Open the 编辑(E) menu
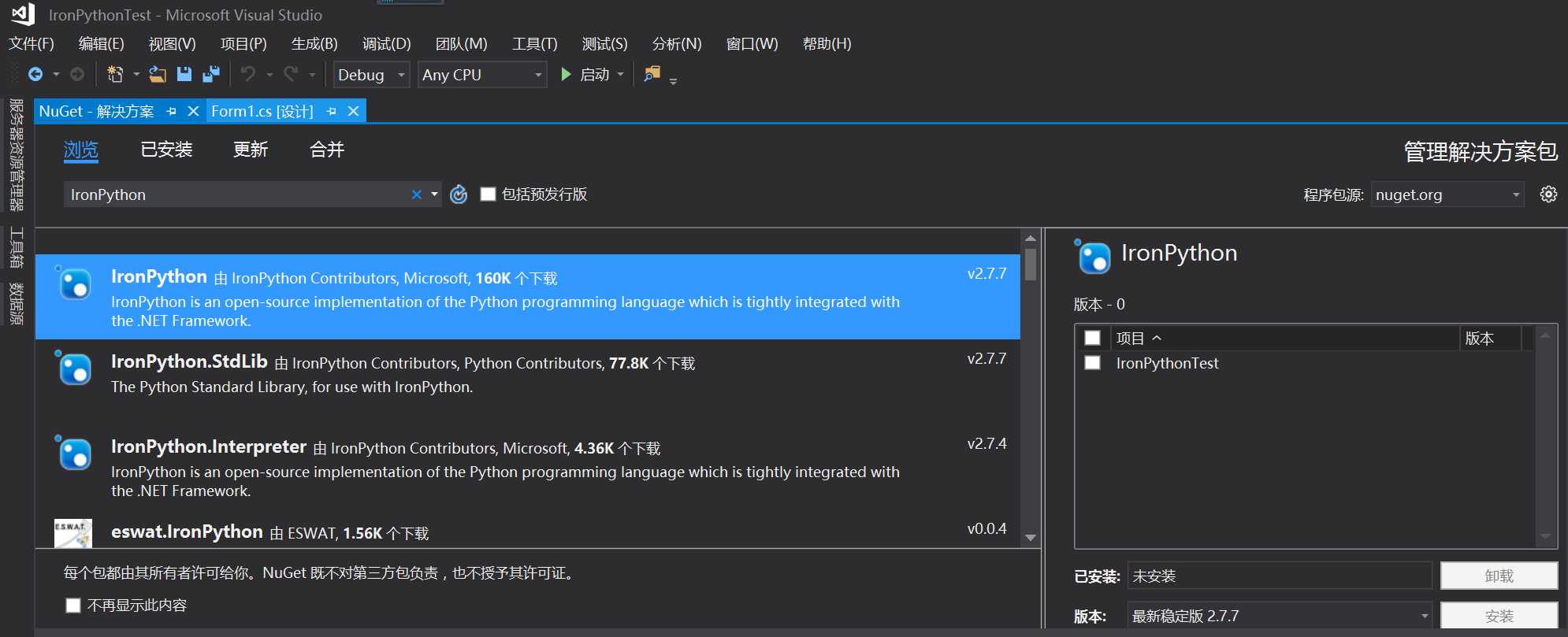 coord(102,44)
